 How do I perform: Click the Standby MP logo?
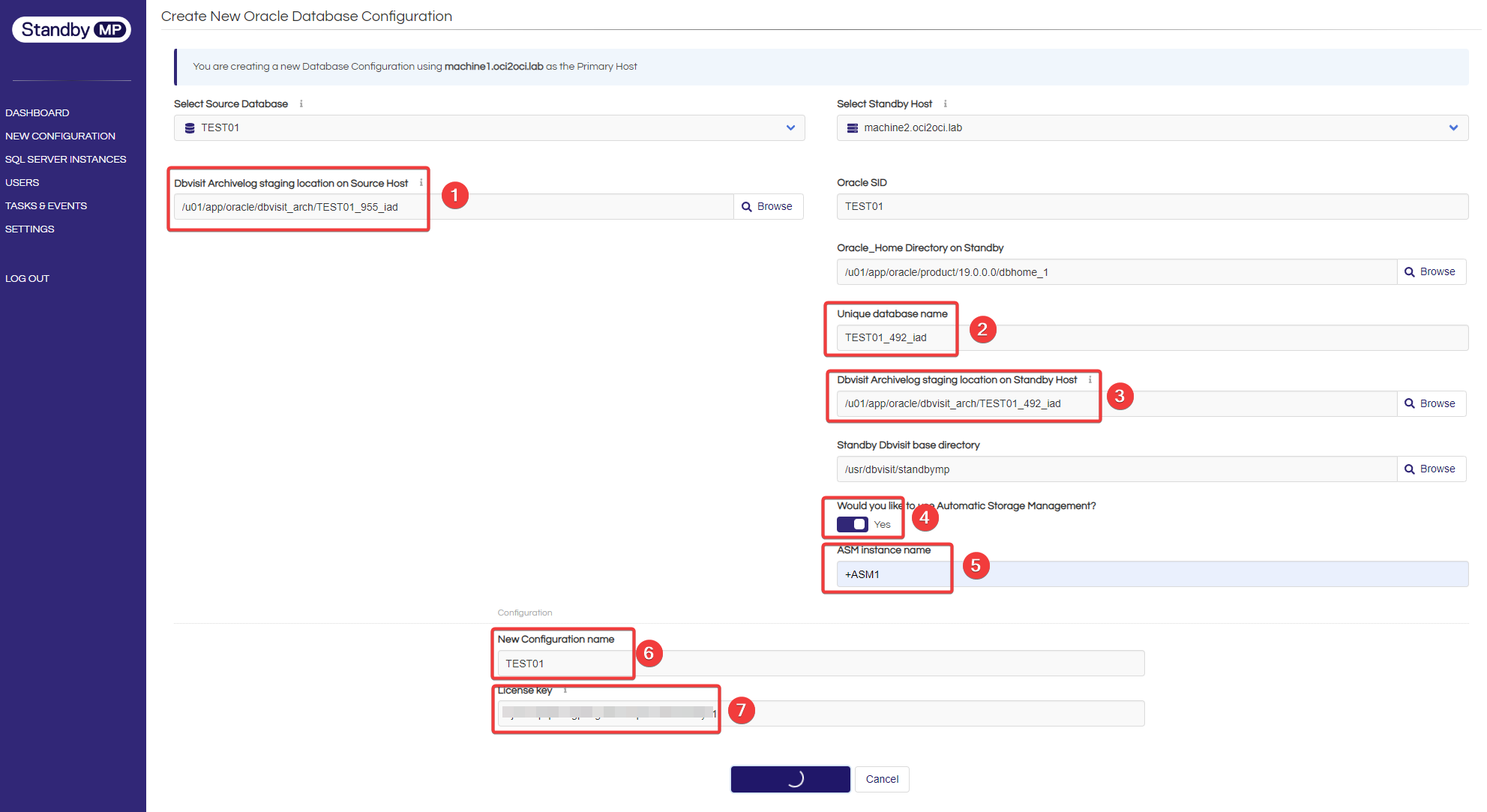[72, 30]
